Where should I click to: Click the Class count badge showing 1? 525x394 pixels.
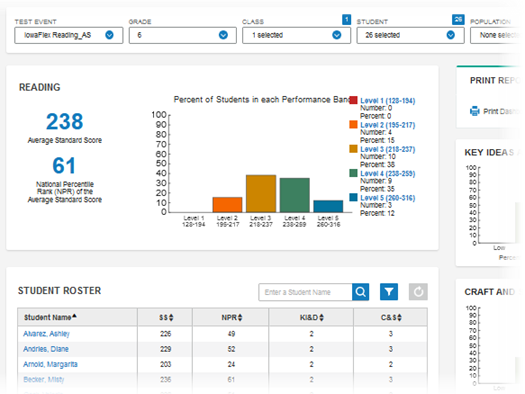click(346, 19)
